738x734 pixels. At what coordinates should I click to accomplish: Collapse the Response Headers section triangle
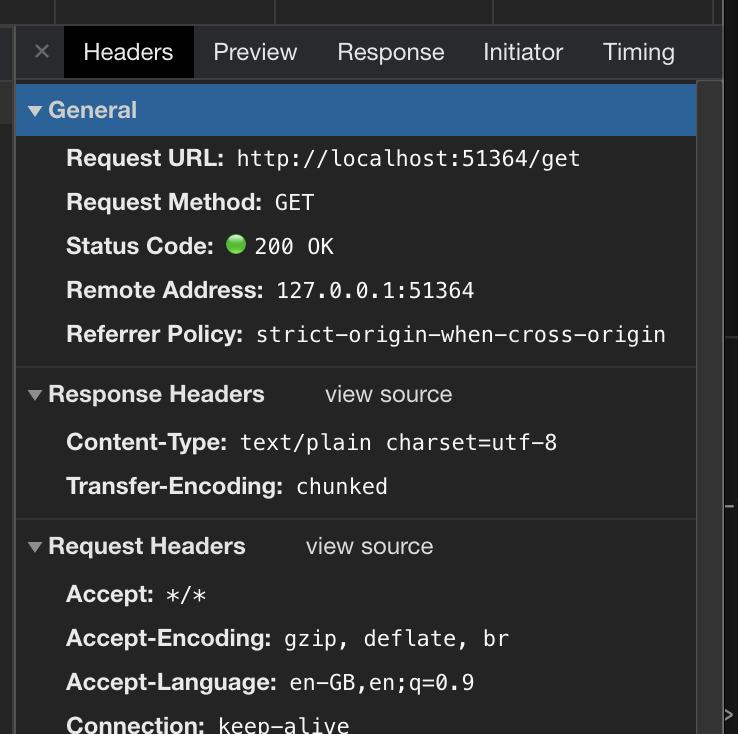pyautogui.click(x=35, y=395)
